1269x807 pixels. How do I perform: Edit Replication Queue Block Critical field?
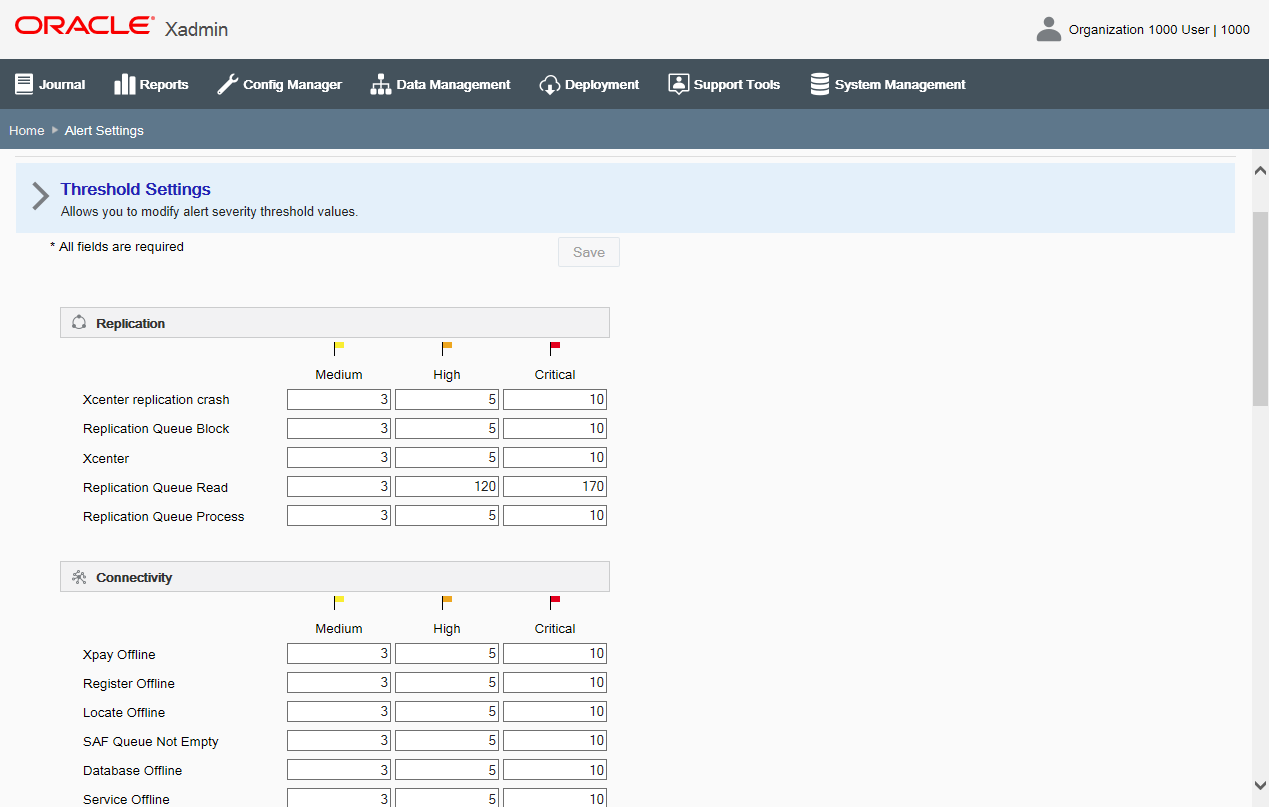pyautogui.click(x=555, y=429)
